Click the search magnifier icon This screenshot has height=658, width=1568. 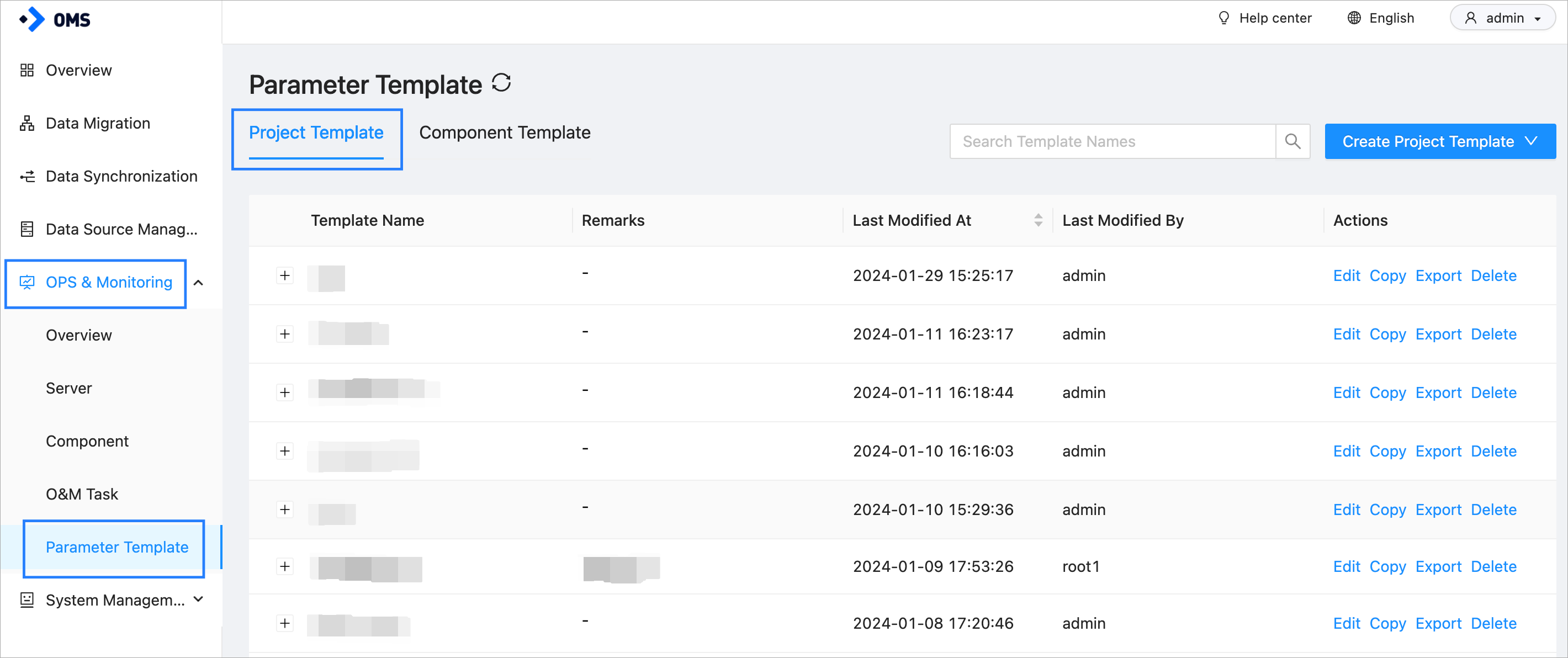coord(1292,141)
